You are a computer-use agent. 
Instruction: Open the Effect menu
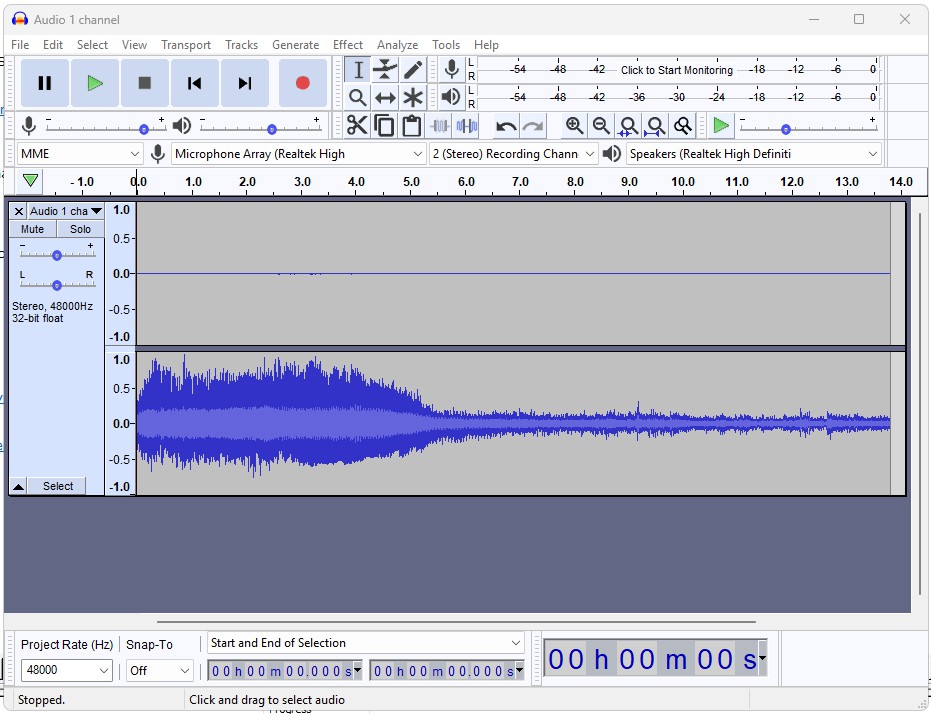[x=348, y=45]
